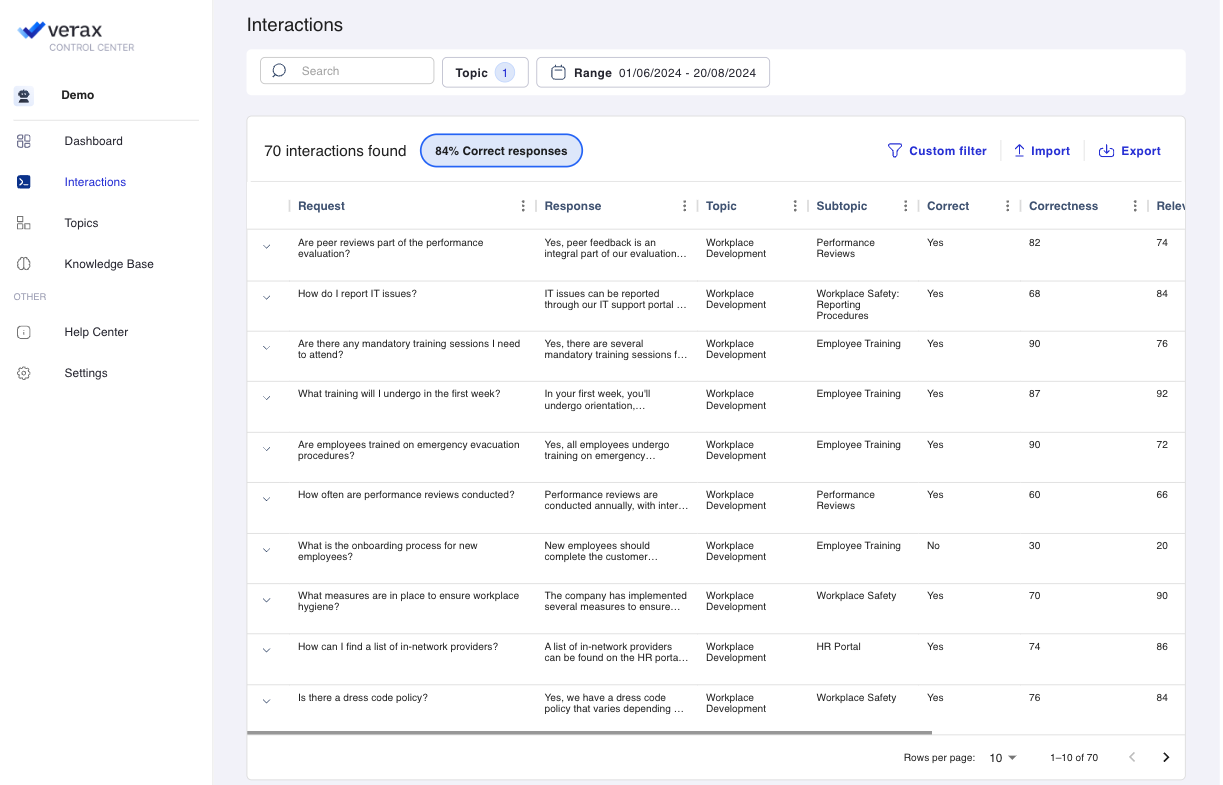Image resolution: width=1223 pixels, height=785 pixels.
Task: Click the Demo bot avatar icon
Action: [24, 96]
